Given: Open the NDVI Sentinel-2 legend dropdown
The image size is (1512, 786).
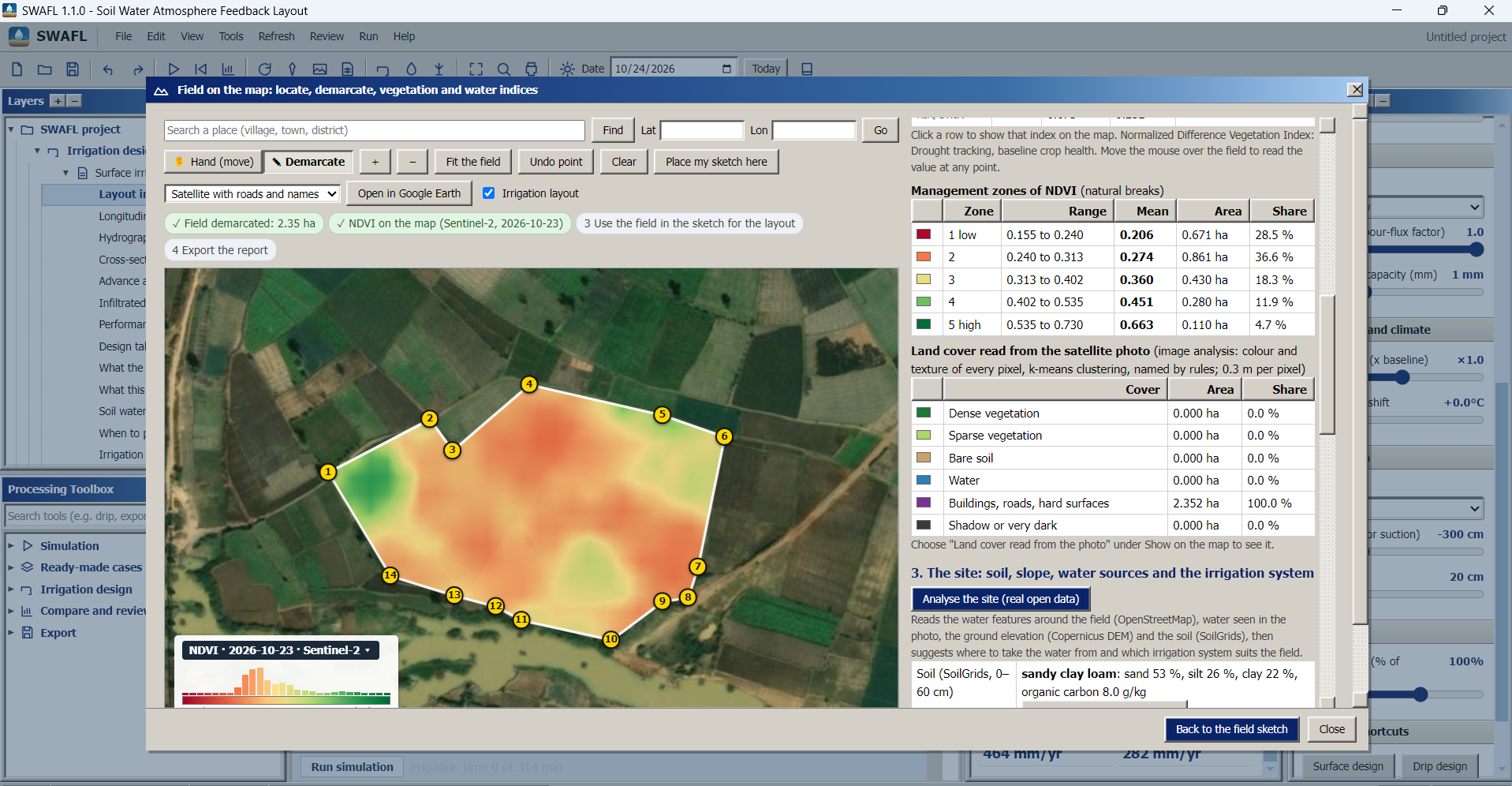Looking at the screenshot, I should tap(280, 650).
